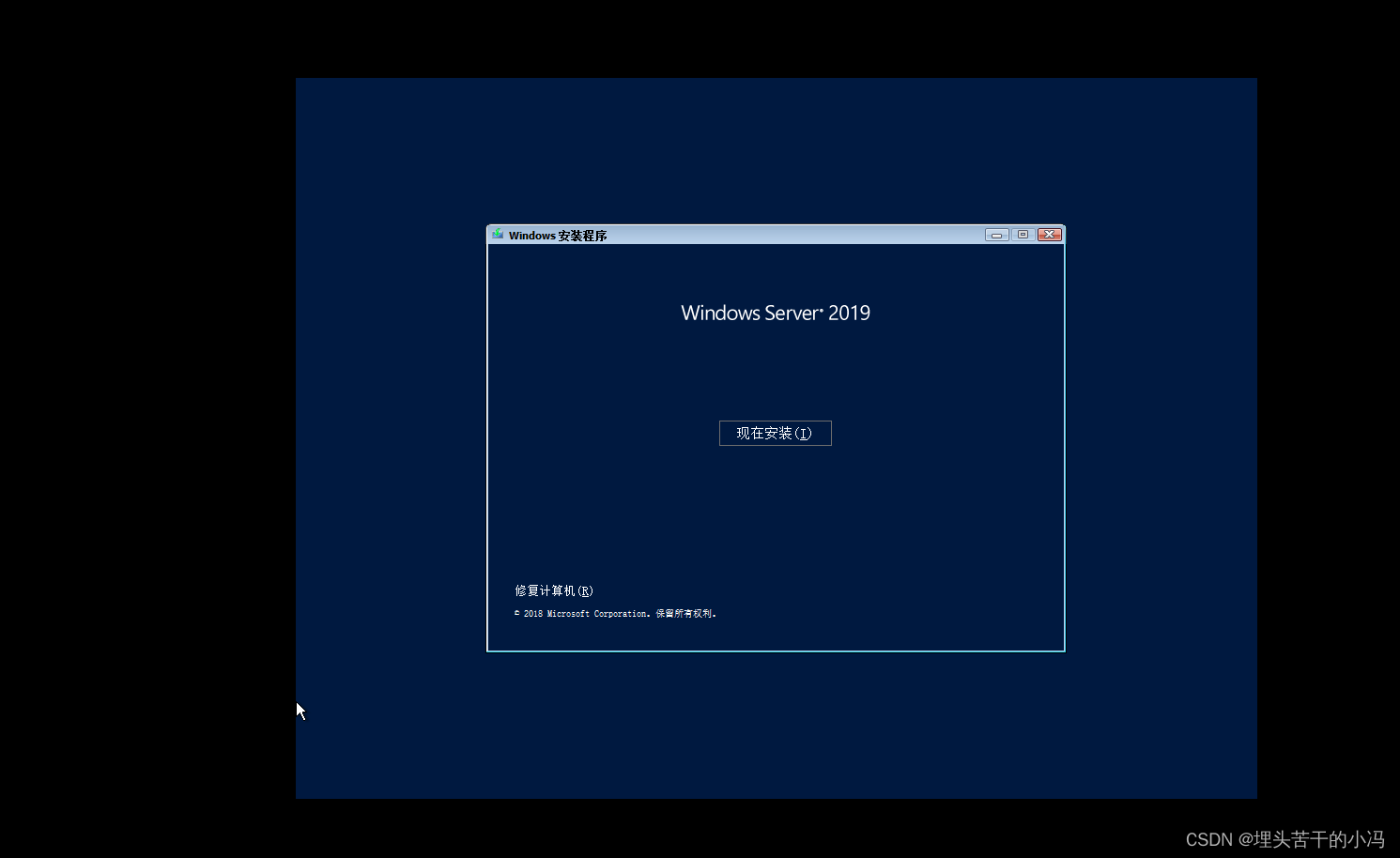This screenshot has width=1400, height=858.
Task: Click the 2018 Microsoft Corporation copyright text
Action: (x=615, y=614)
